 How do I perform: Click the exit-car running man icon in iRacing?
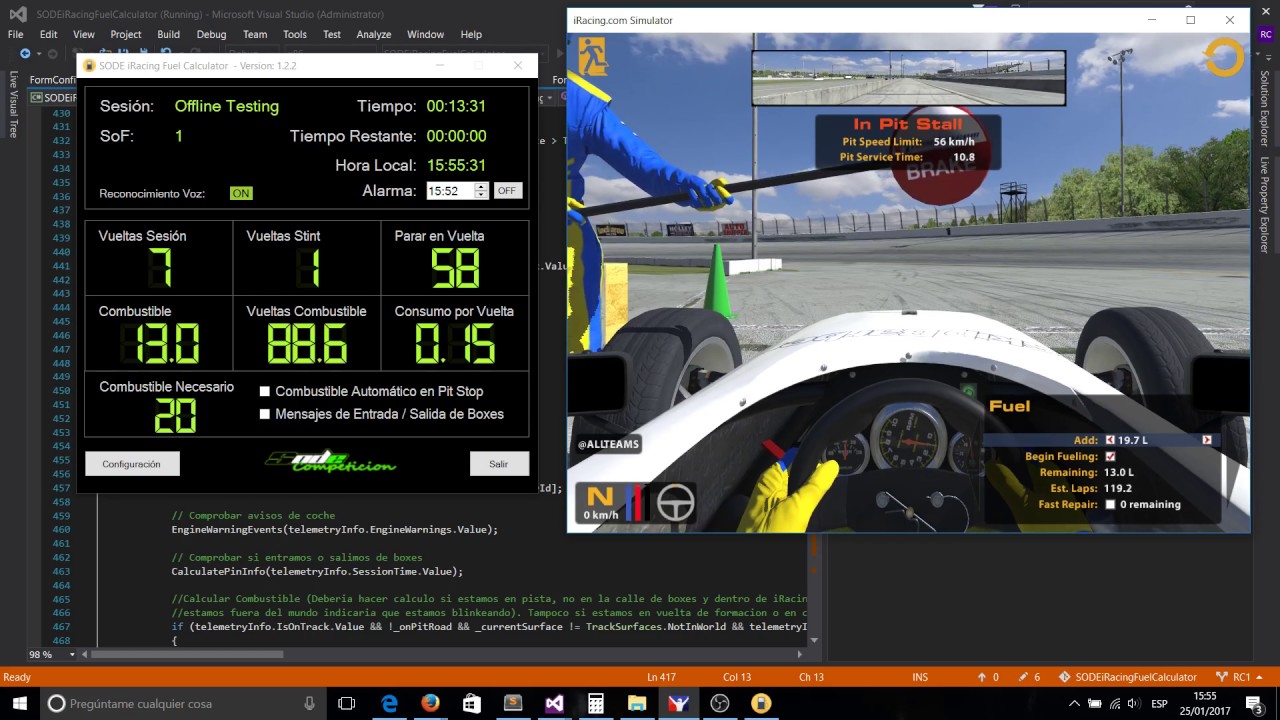(593, 57)
